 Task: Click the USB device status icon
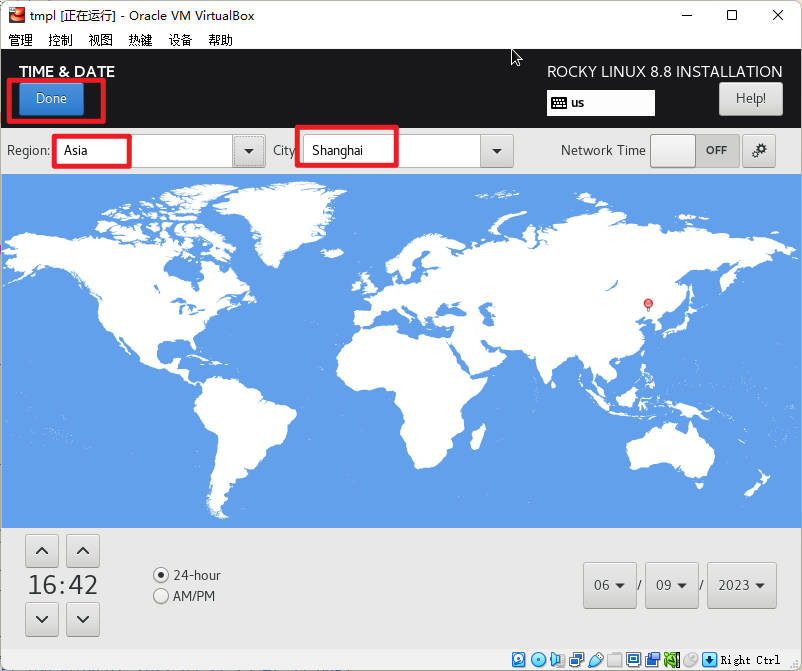click(x=595, y=660)
